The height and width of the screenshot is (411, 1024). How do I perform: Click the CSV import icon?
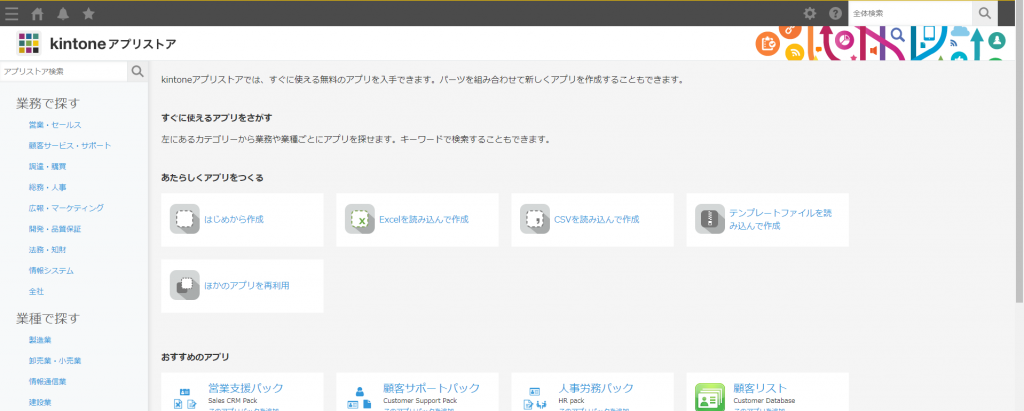coord(535,219)
